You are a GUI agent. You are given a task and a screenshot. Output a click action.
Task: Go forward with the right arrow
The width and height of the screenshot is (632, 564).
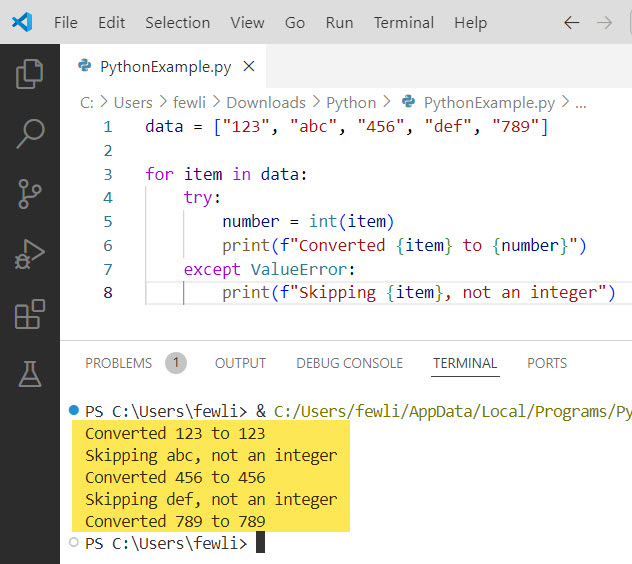pos(604,23)
